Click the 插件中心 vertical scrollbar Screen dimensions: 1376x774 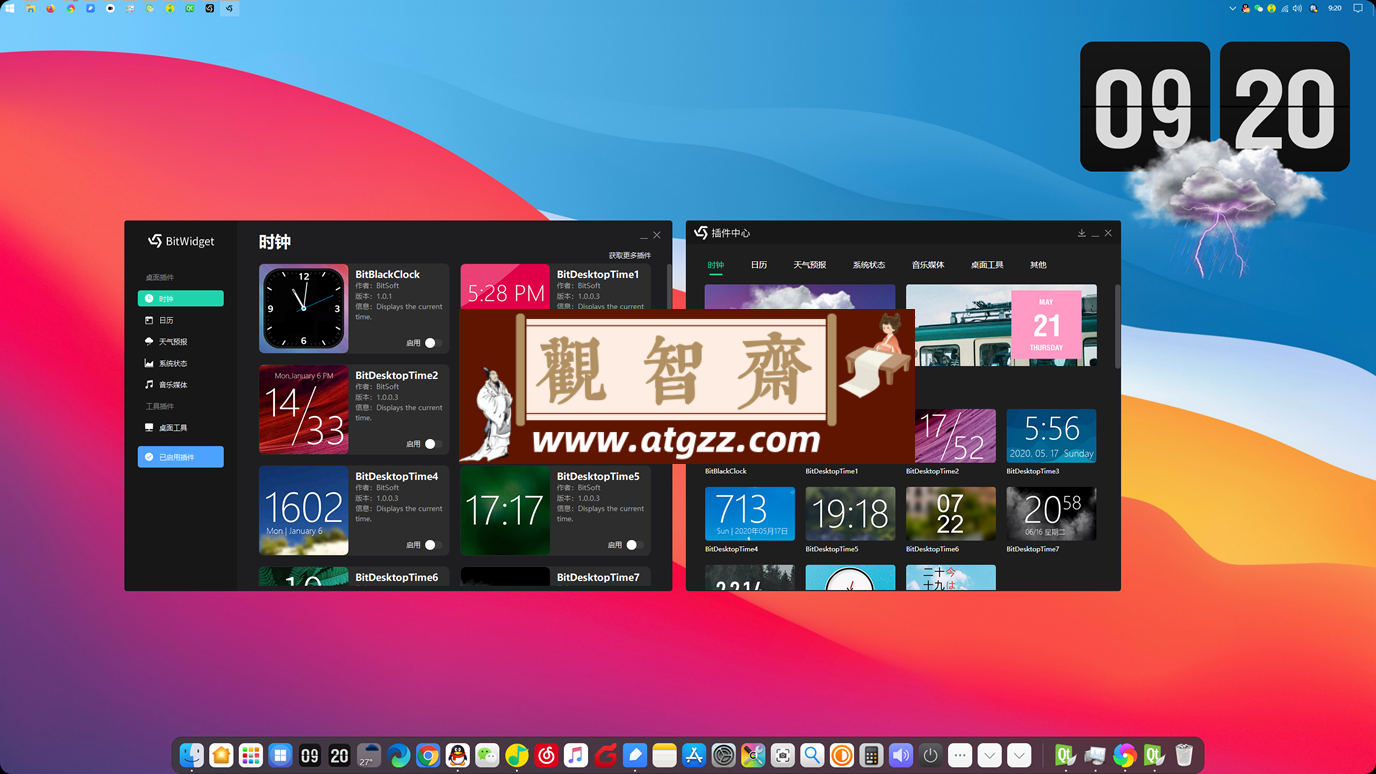1116,326
